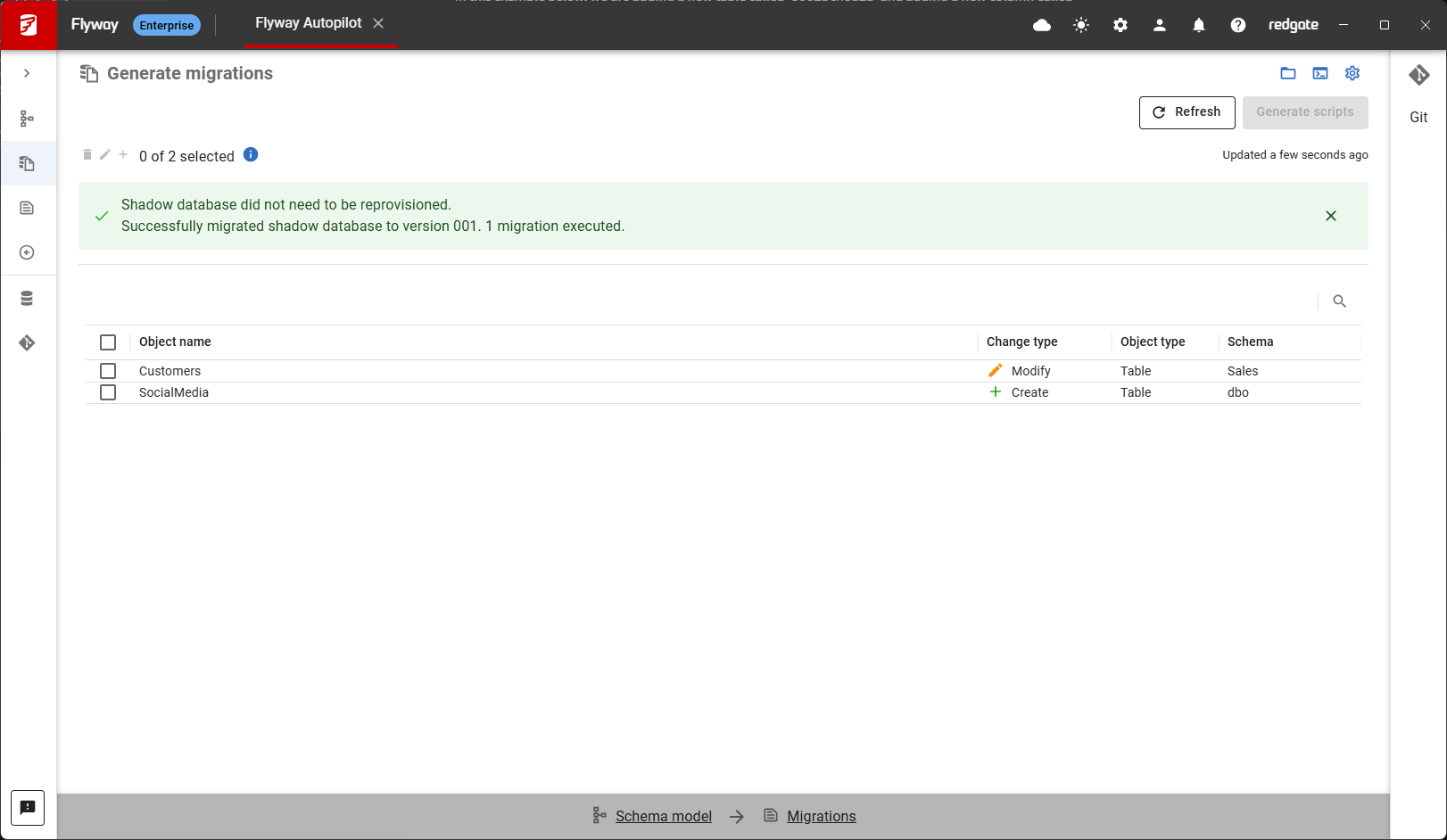Image resolution: width=1447 pixels, height=840 pixels.
Task: Open generate migrations settings gear
Action: 1352,73
